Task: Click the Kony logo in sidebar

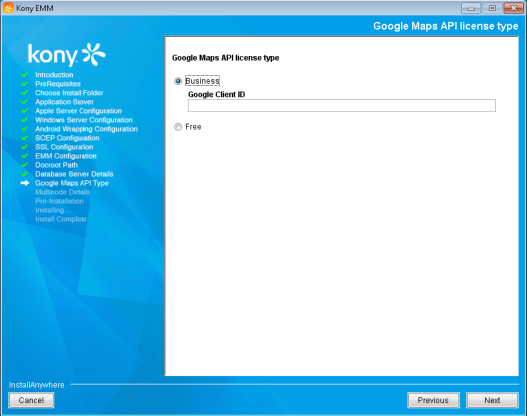Action: [x=67, y=54]
